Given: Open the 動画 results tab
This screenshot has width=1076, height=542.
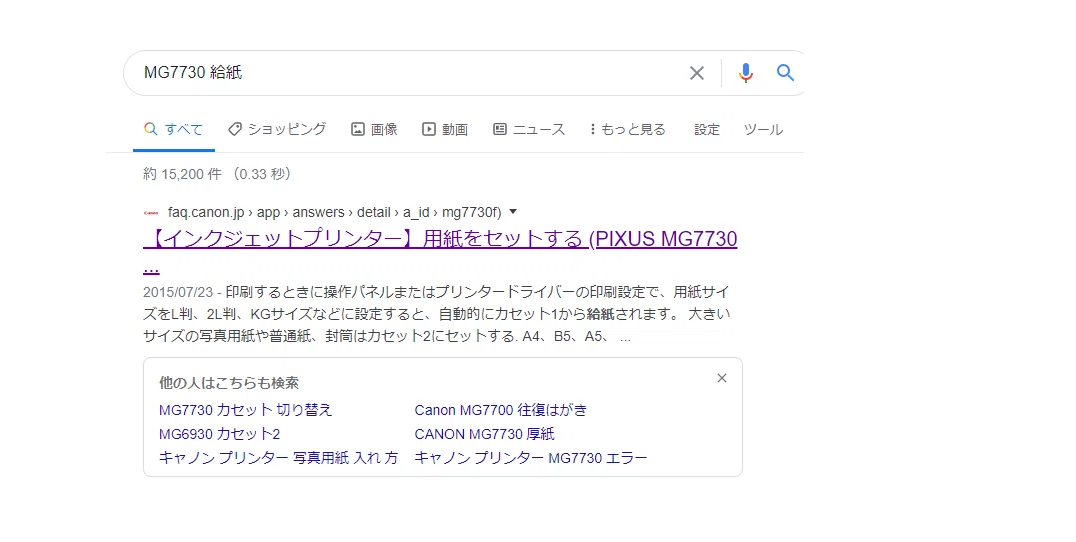Looking at the screenshot, I should (445, 129).
